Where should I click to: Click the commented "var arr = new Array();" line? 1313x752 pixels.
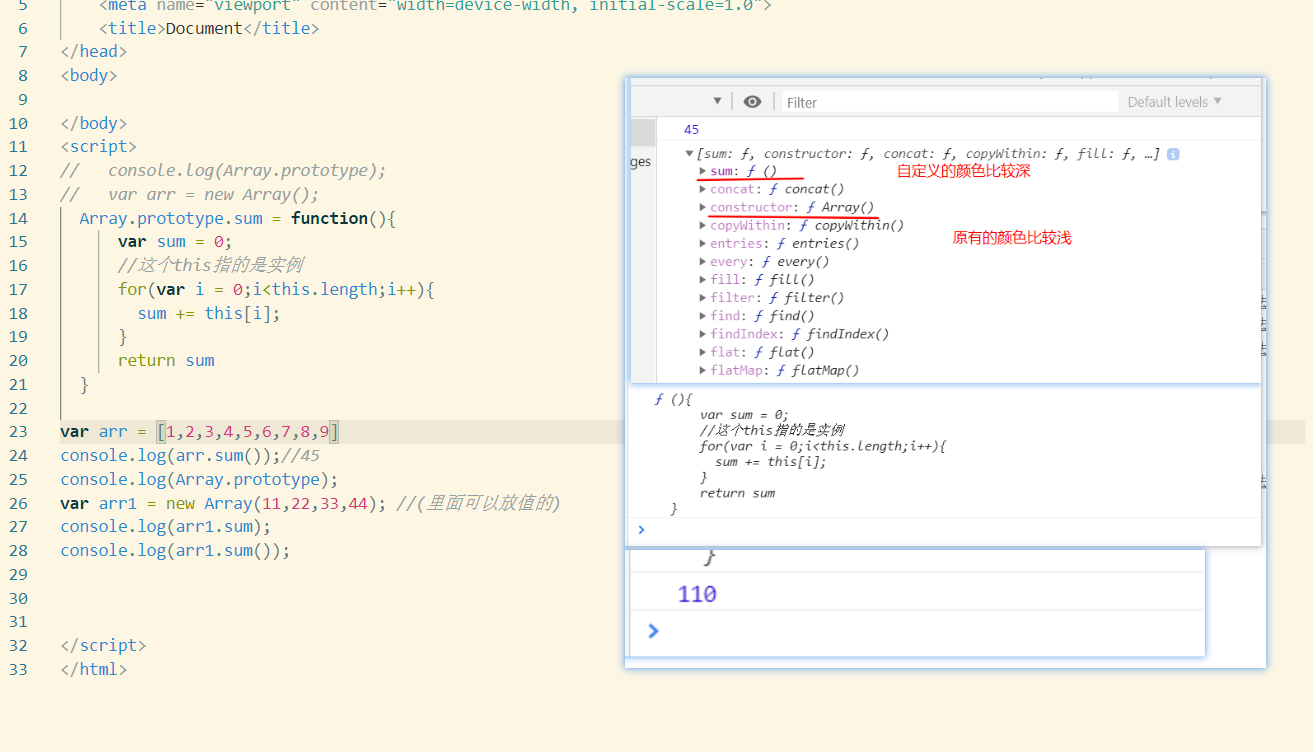coord(189,195)
